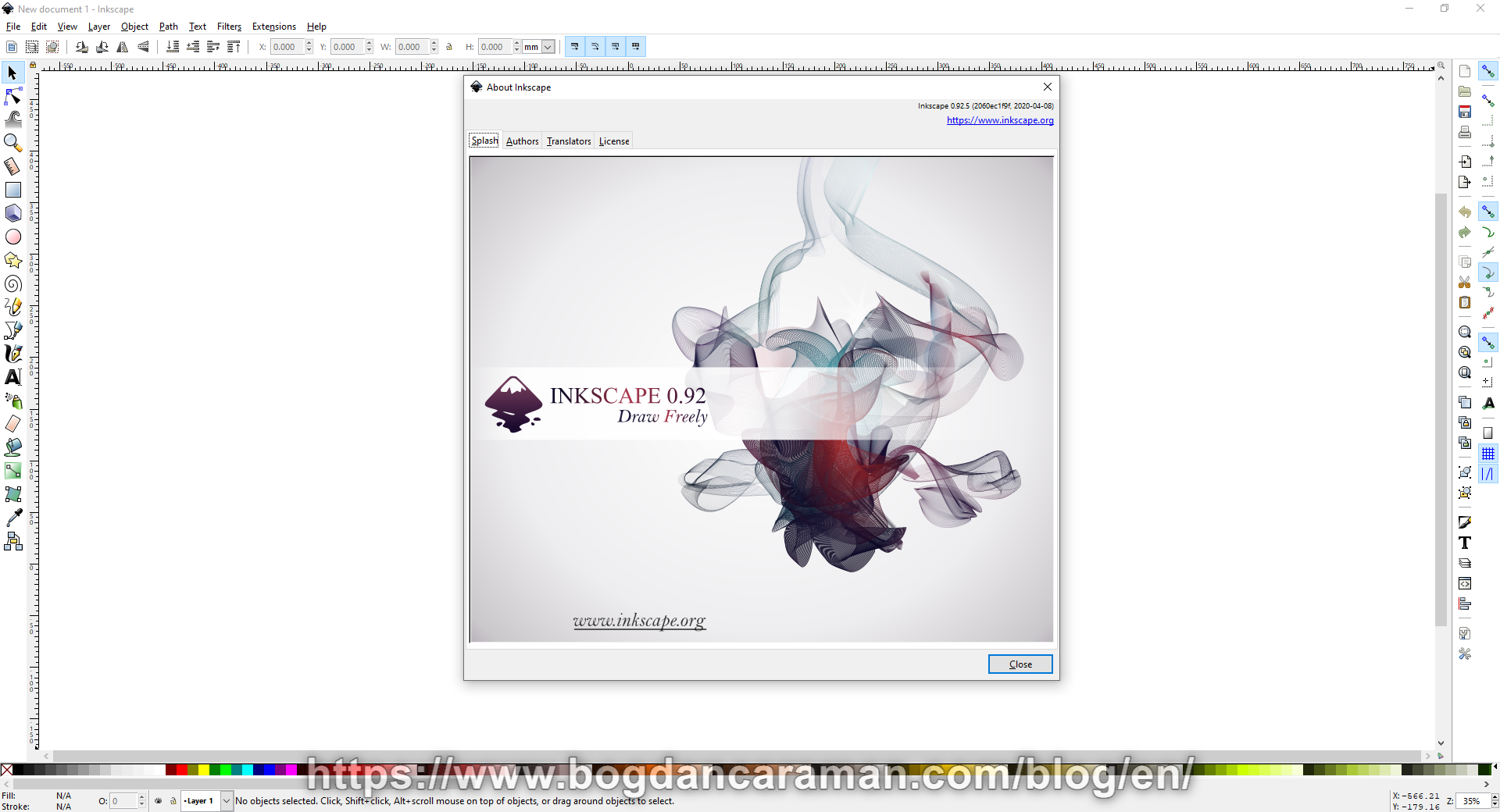Open the Text and Font dialog icon
The width and height of the screenshot is (1500, 812).
point(1465,543)
